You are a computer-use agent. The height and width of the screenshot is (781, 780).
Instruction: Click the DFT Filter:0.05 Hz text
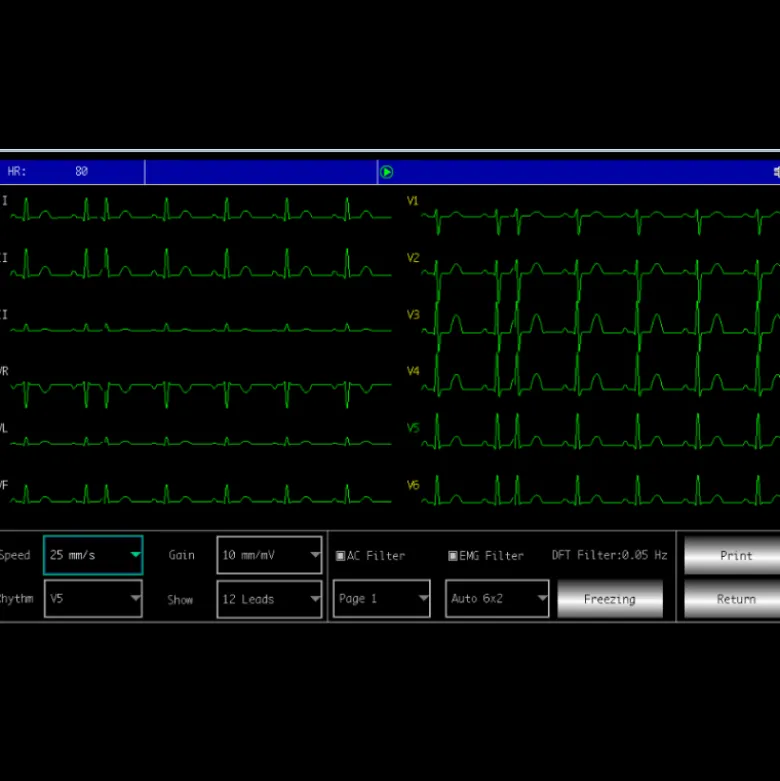[609, 555]
